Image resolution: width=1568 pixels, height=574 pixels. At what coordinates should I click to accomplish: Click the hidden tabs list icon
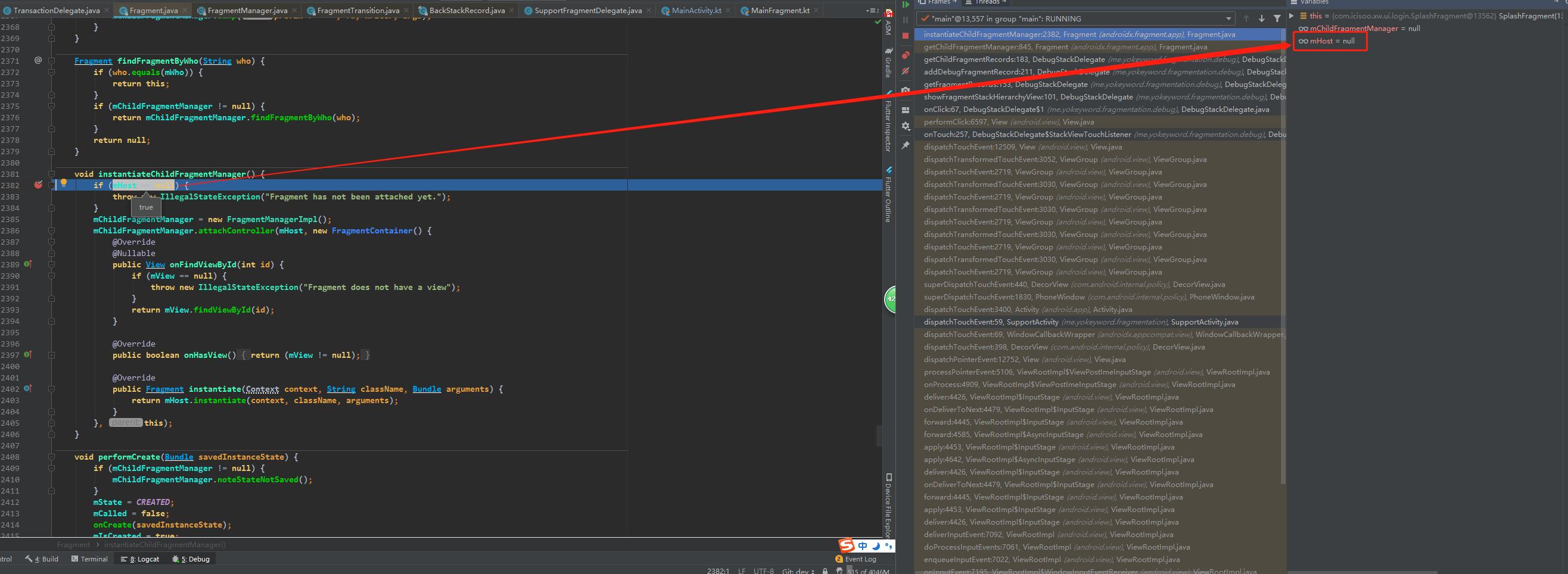(x=872, y=10)
